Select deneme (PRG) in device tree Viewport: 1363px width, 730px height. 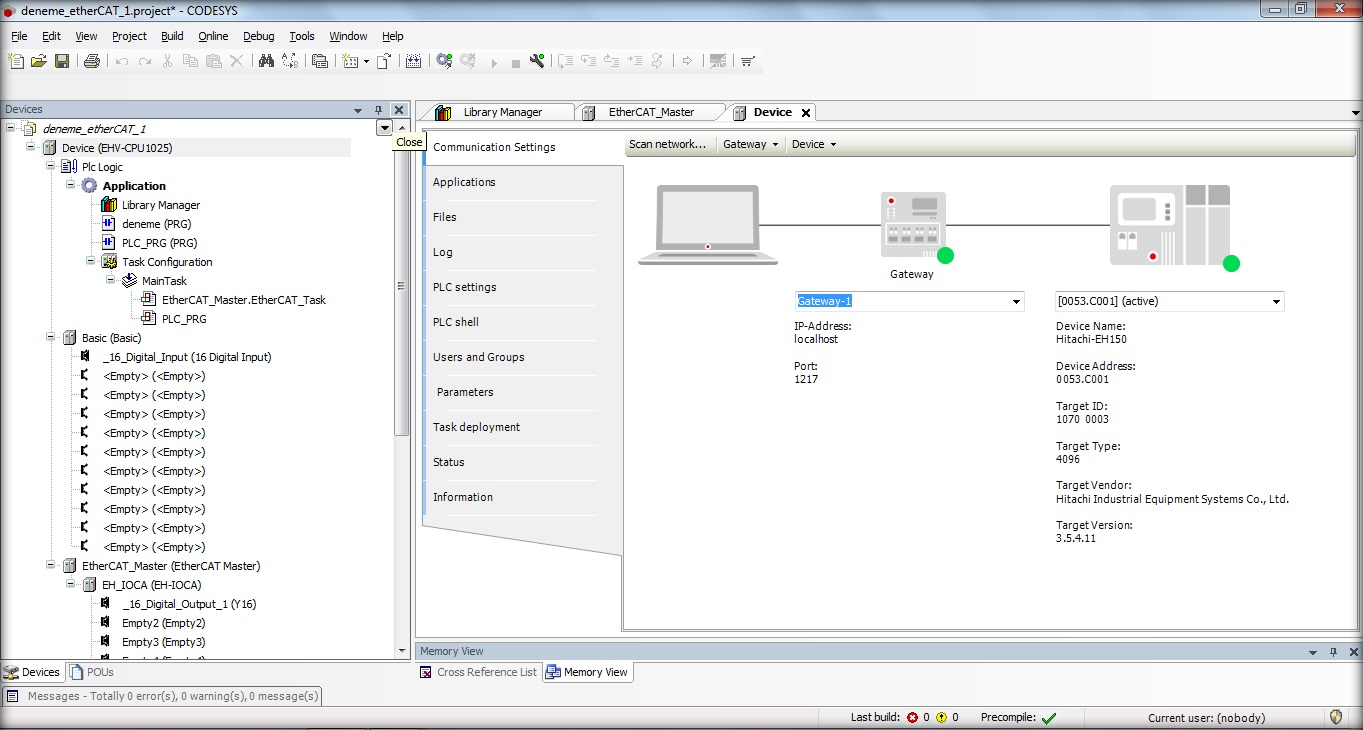pos(156,223)
